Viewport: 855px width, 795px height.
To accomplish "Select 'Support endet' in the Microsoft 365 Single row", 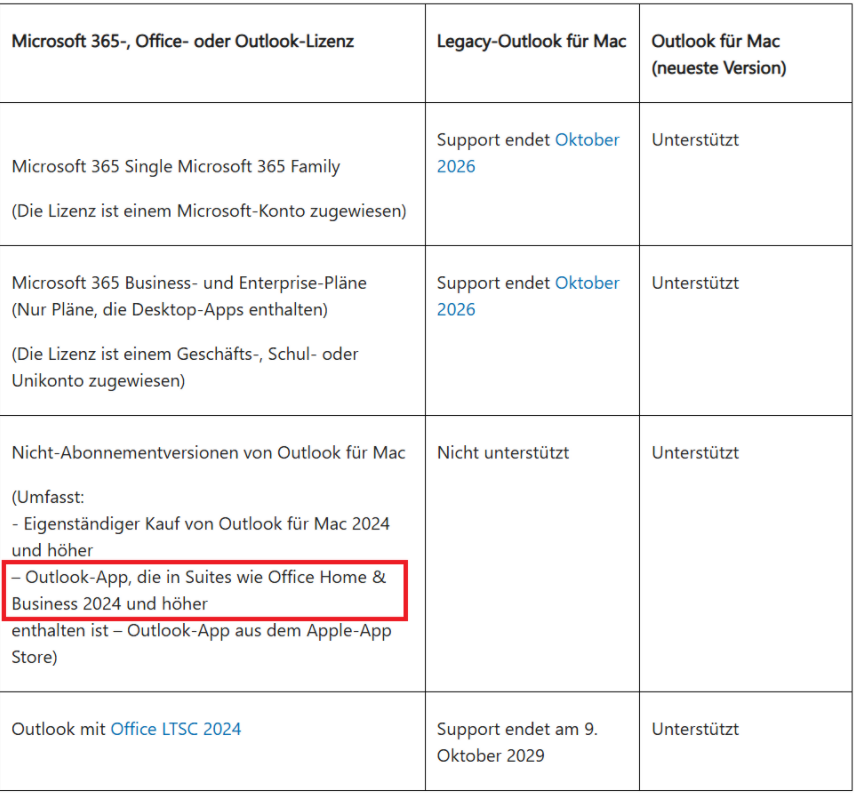I will [x=493, y=140].
